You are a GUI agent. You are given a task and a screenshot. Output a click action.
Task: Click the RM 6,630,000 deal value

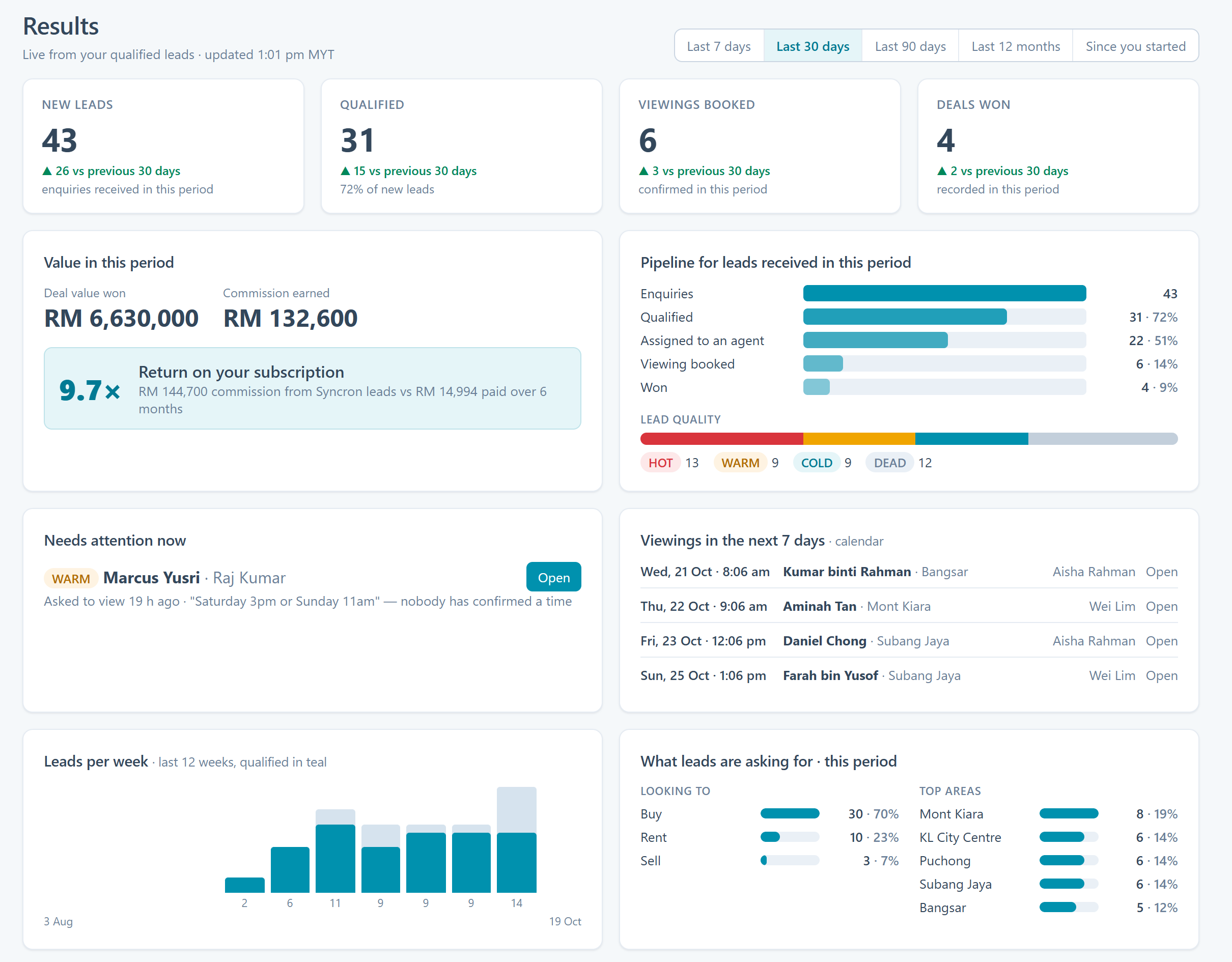121,318
